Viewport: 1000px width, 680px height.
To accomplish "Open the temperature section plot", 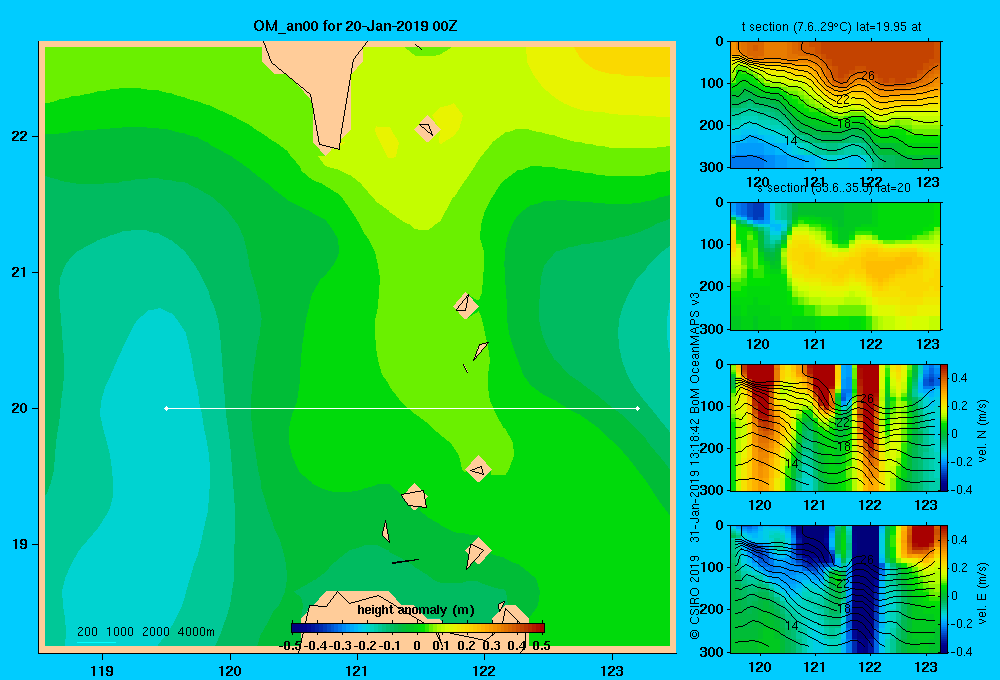I will 835,105.
